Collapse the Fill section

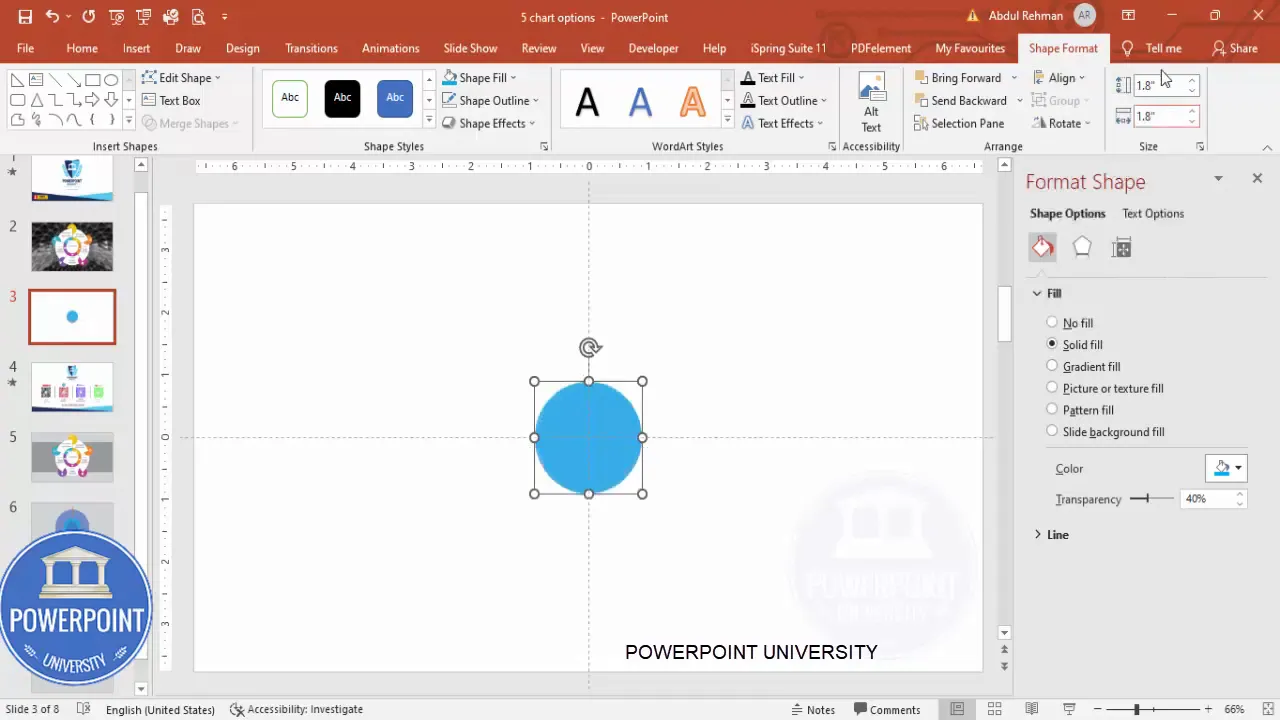pyautogui.click(x=1047, y=293)
